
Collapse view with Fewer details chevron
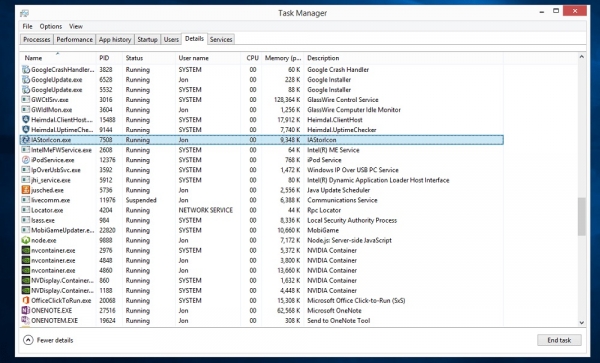click(28, 340)
